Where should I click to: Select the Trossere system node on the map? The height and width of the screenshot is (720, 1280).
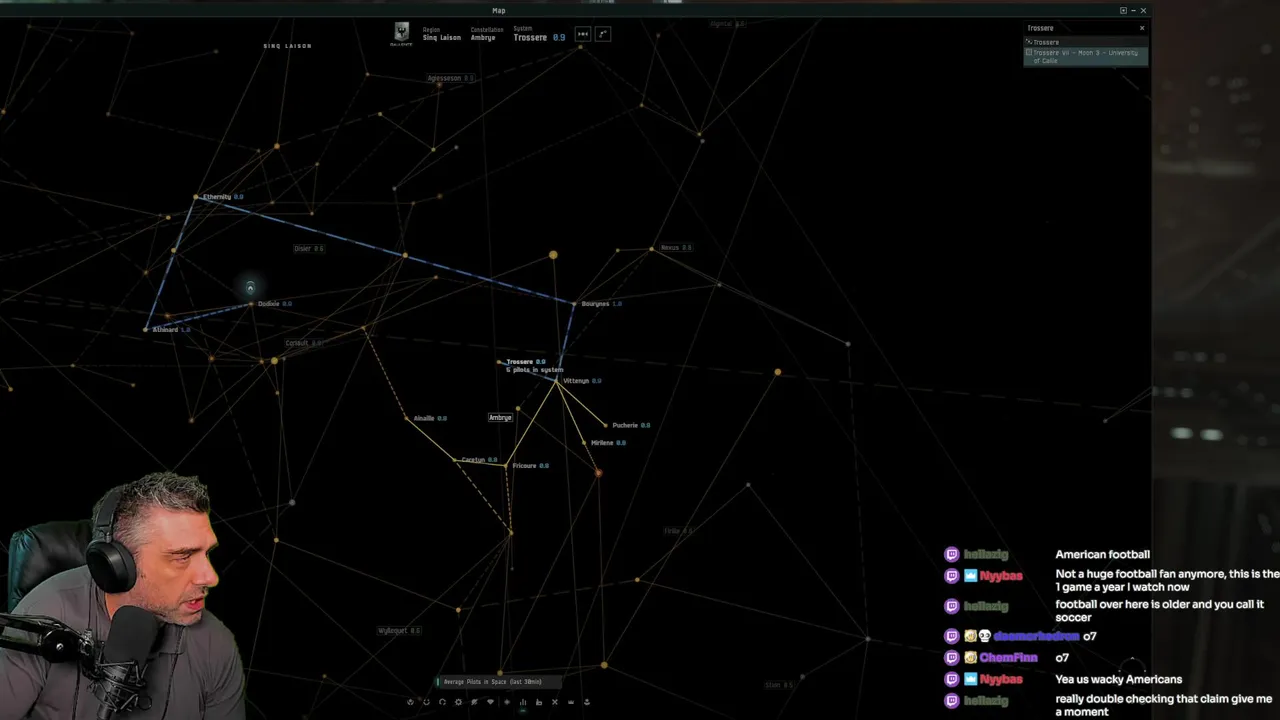pyautogui.click(x=499, y=362)
